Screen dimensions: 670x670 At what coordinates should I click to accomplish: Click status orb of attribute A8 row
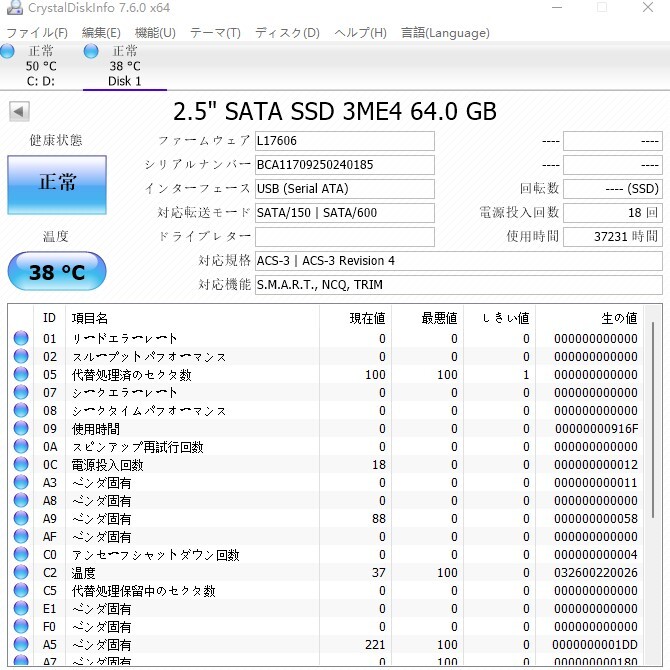[x=21, y=500]
